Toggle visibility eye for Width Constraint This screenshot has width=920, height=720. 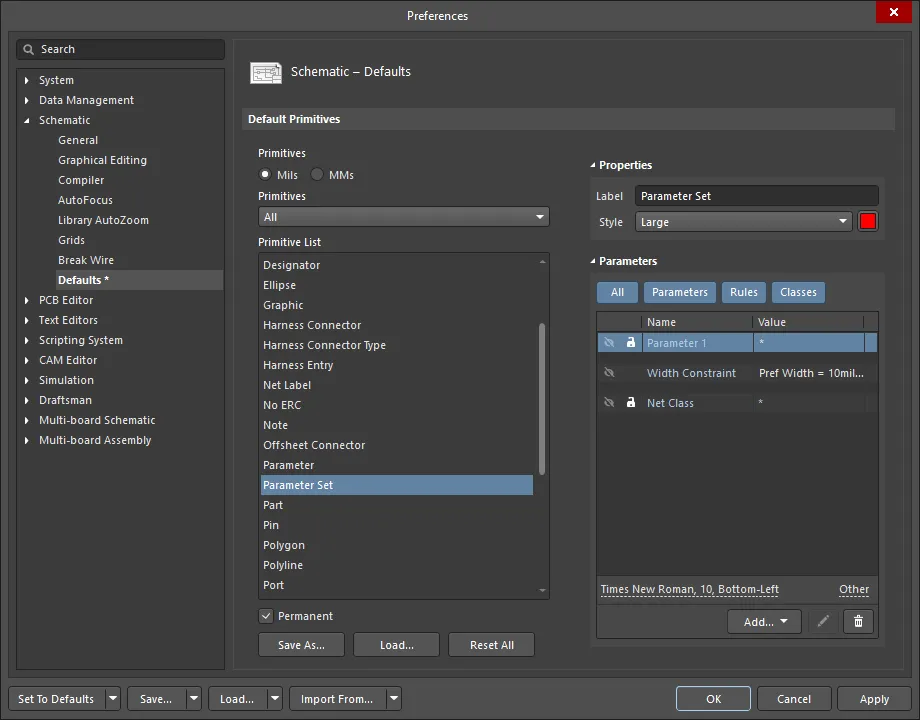coord(609,373)
